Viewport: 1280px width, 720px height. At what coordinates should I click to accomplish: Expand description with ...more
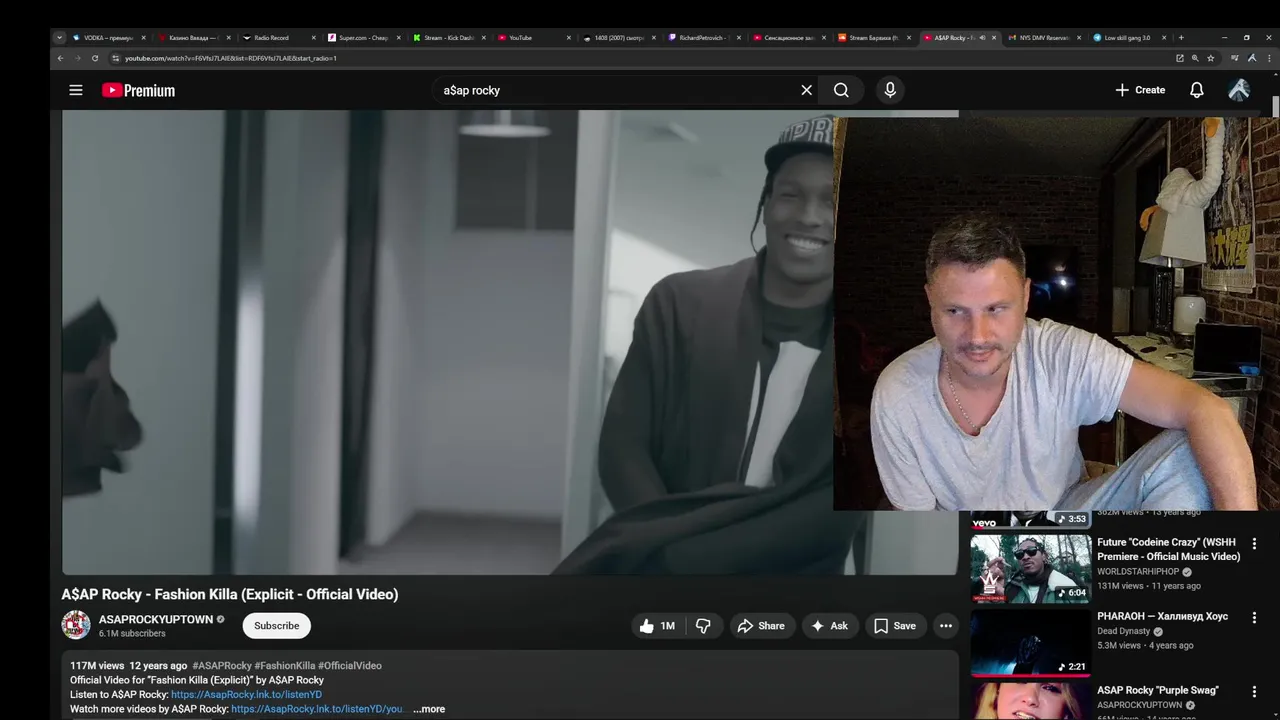(429, 709)
